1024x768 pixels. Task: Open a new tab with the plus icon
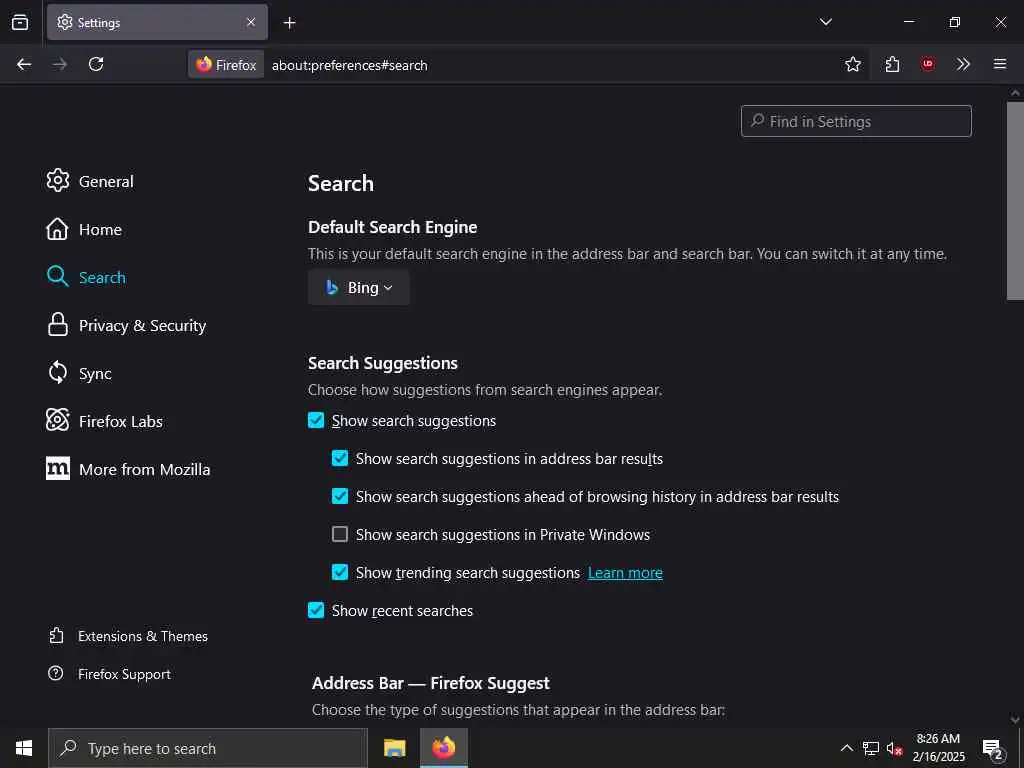289,22
